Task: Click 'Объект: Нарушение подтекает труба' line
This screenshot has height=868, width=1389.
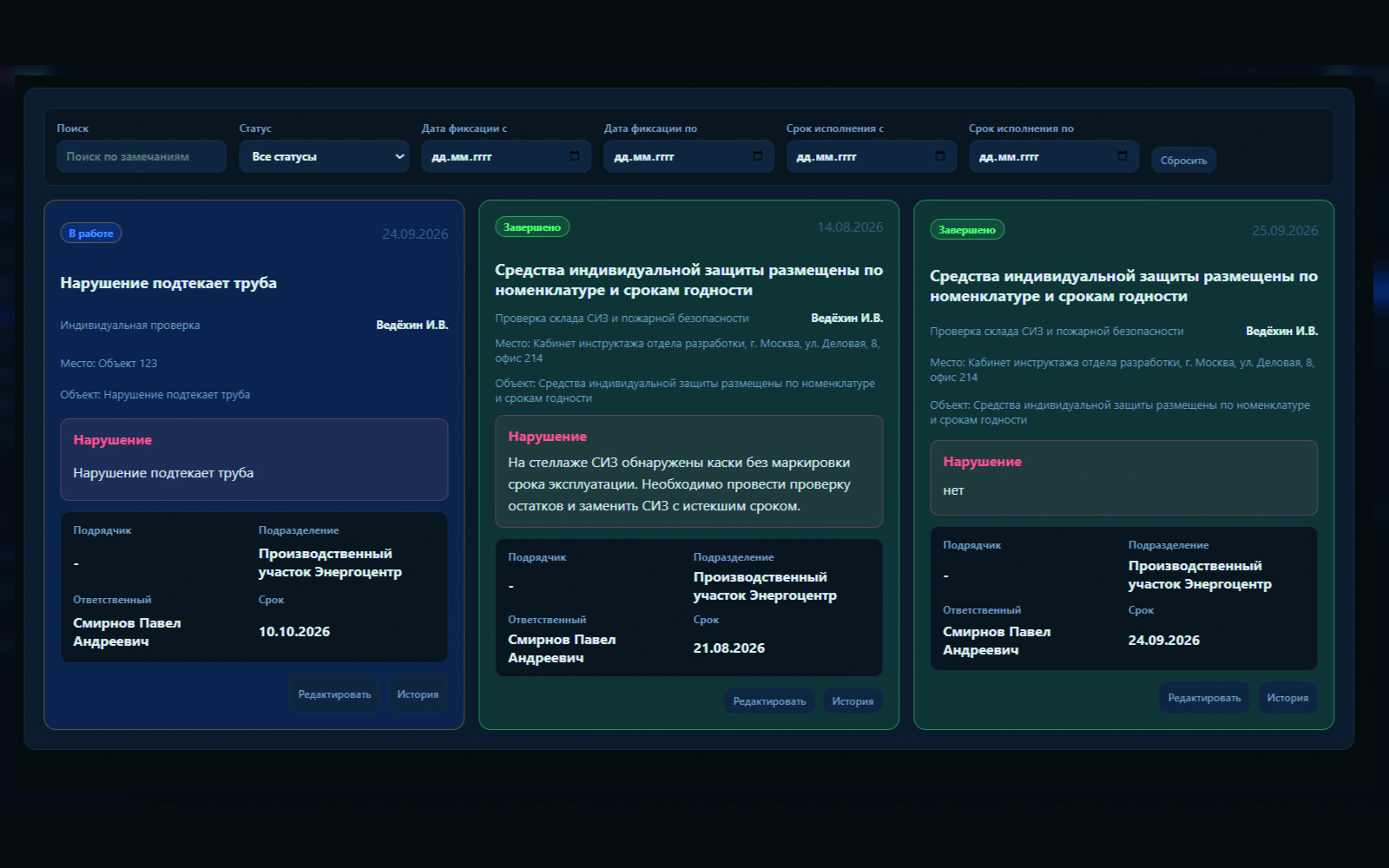Action: 155,395
